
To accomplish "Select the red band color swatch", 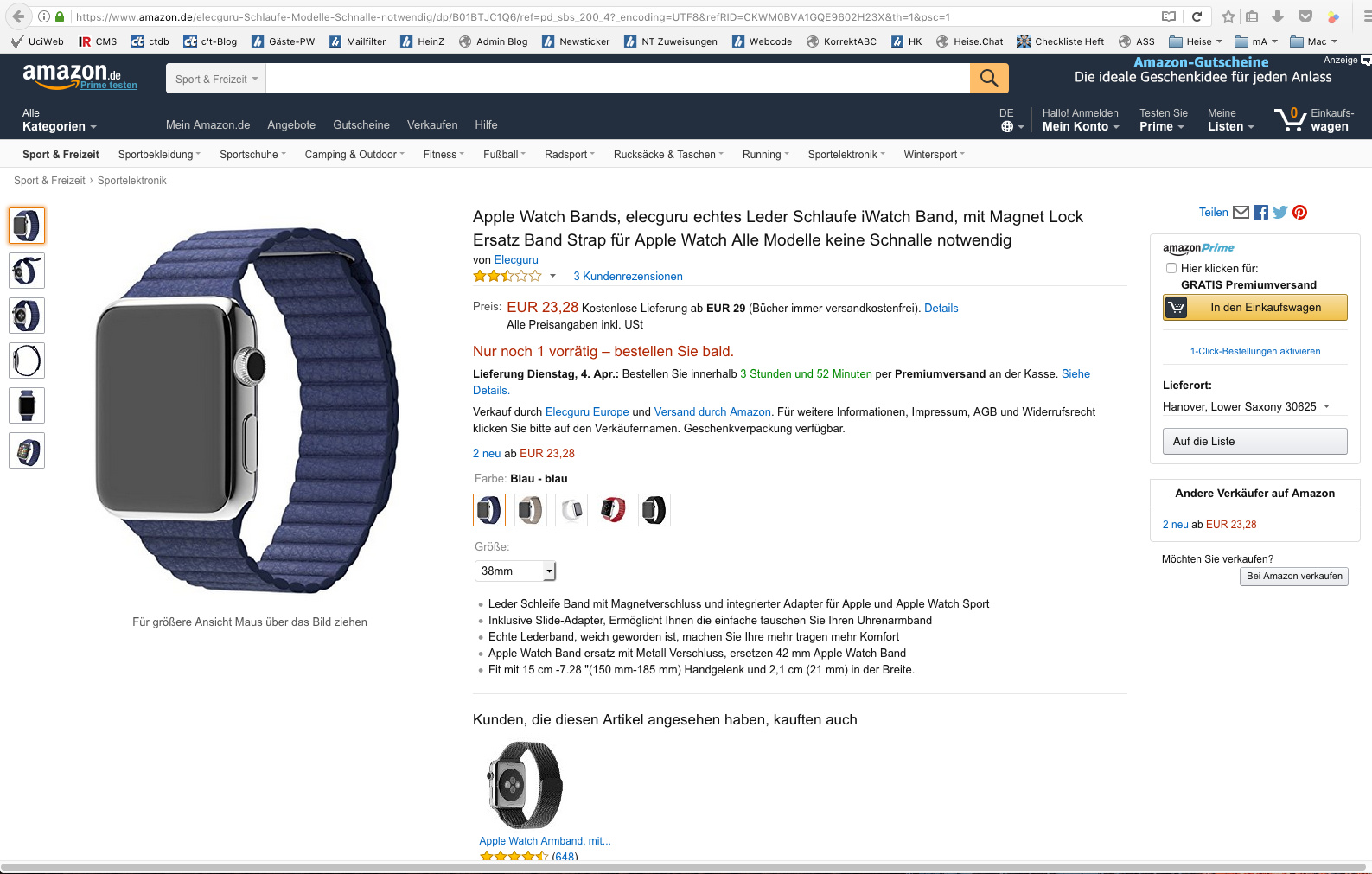I will [613, 510].
